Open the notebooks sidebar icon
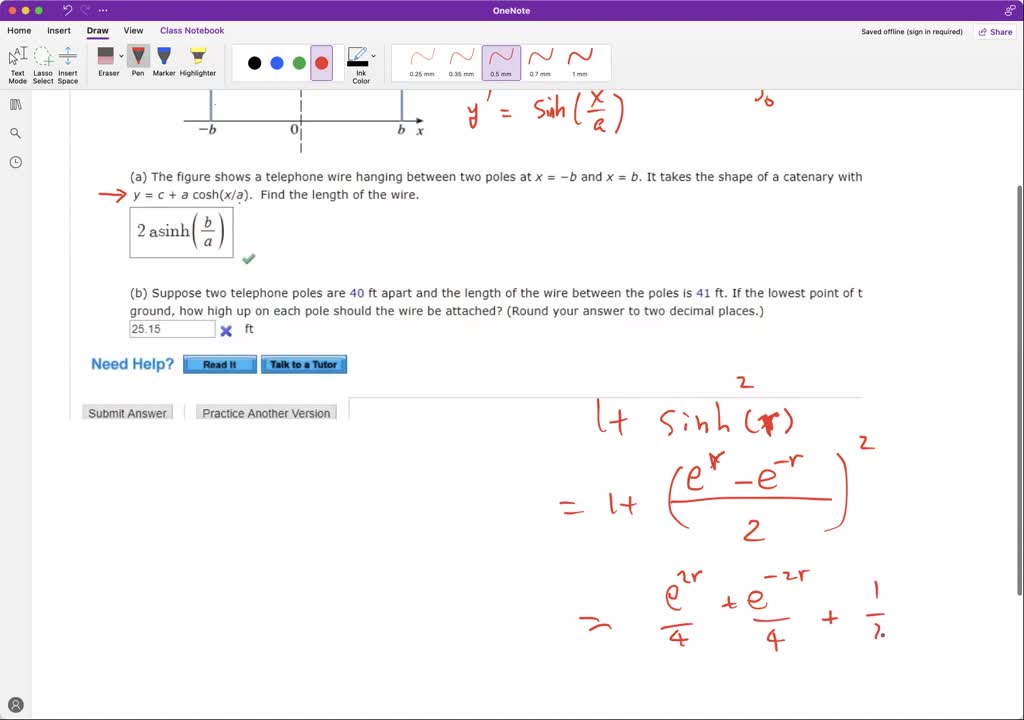The width and height of the screenshot is (1024, 720). pyautogui.click(x=15, y=104)
